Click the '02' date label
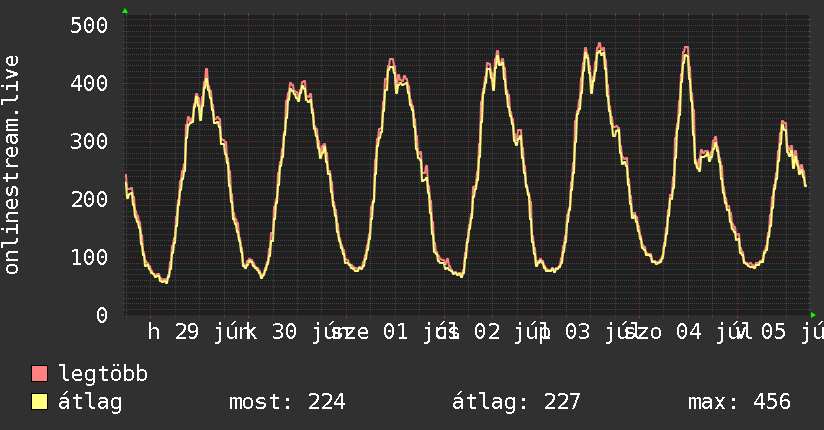 487,332
